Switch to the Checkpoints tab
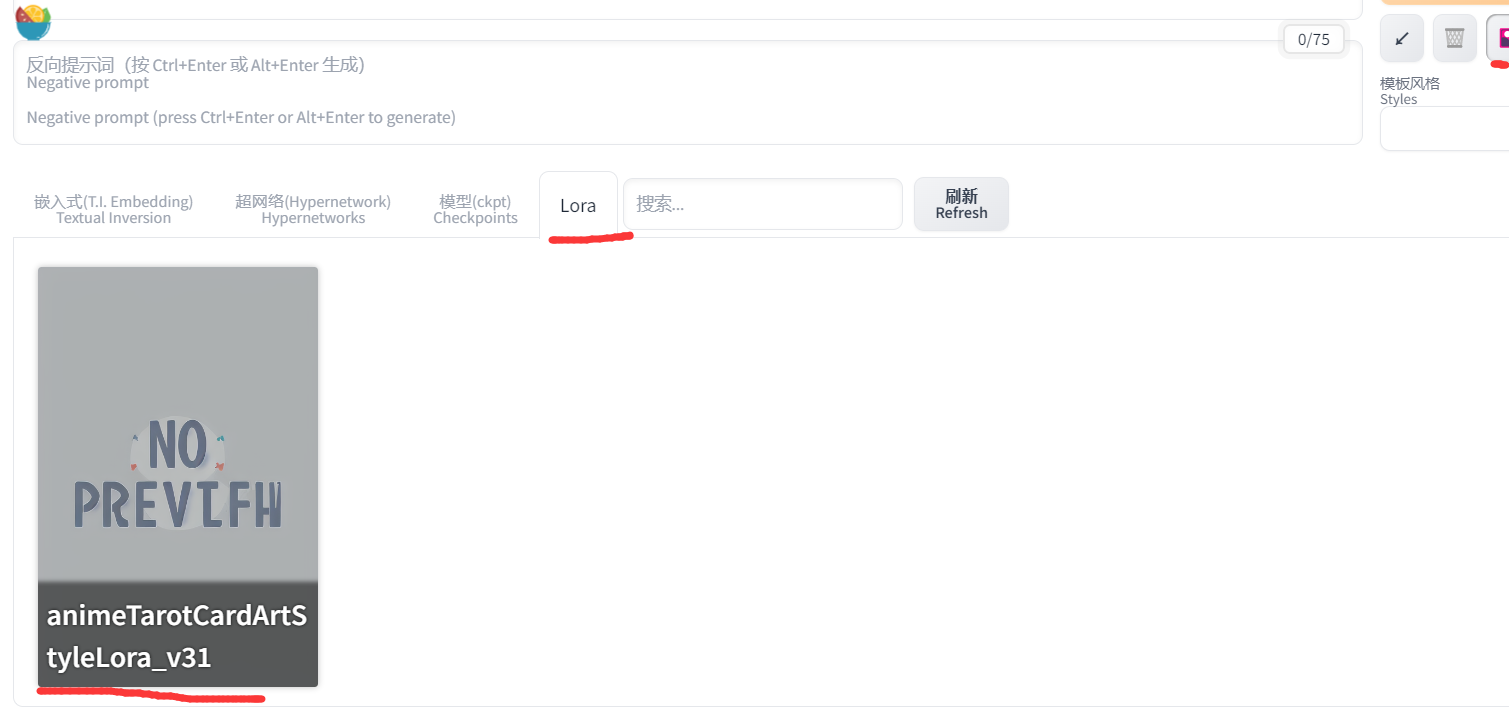Screen dimensions: 1509x708 [x=475, y=209]
